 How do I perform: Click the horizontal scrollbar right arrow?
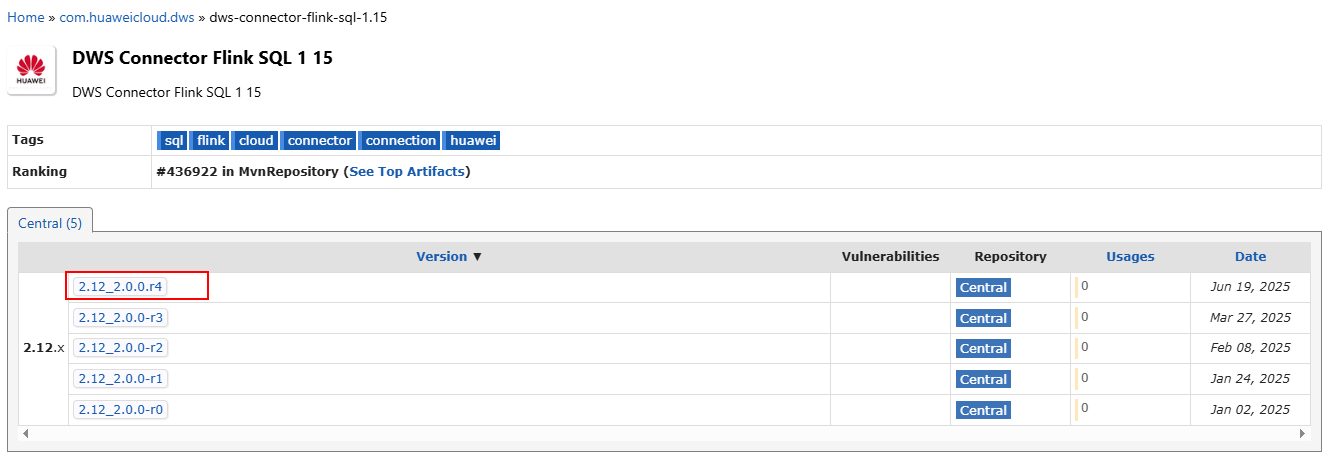(x=1302, y=434)
